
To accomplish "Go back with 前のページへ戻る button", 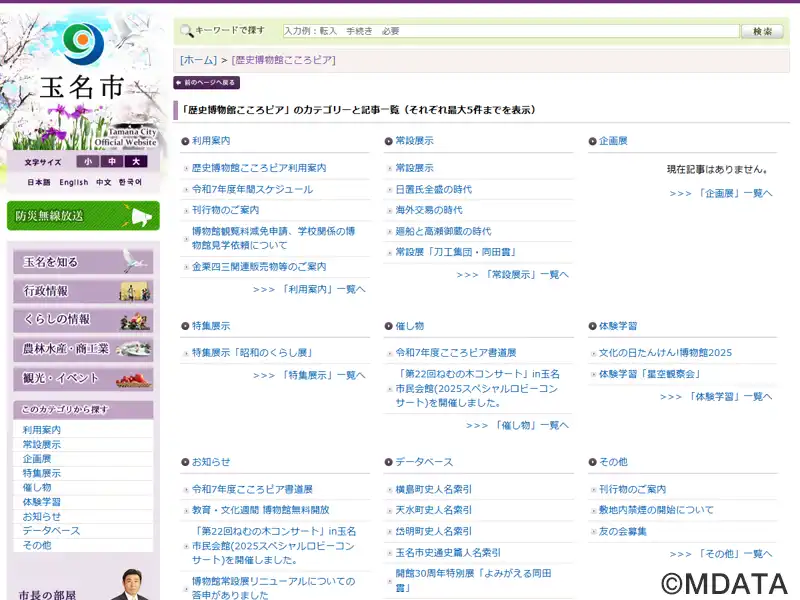I will [x=207, y=83].
